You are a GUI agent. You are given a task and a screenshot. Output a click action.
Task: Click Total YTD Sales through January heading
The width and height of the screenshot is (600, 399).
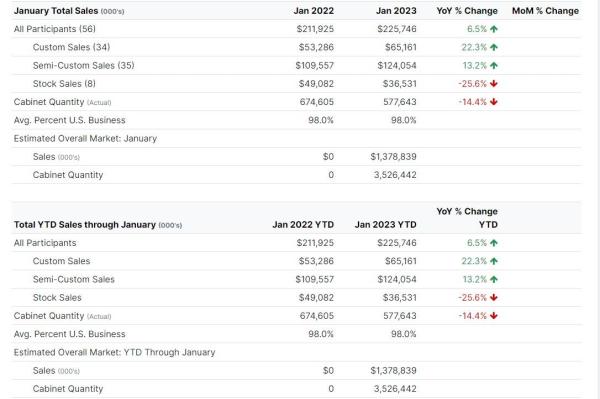(98, 225)
